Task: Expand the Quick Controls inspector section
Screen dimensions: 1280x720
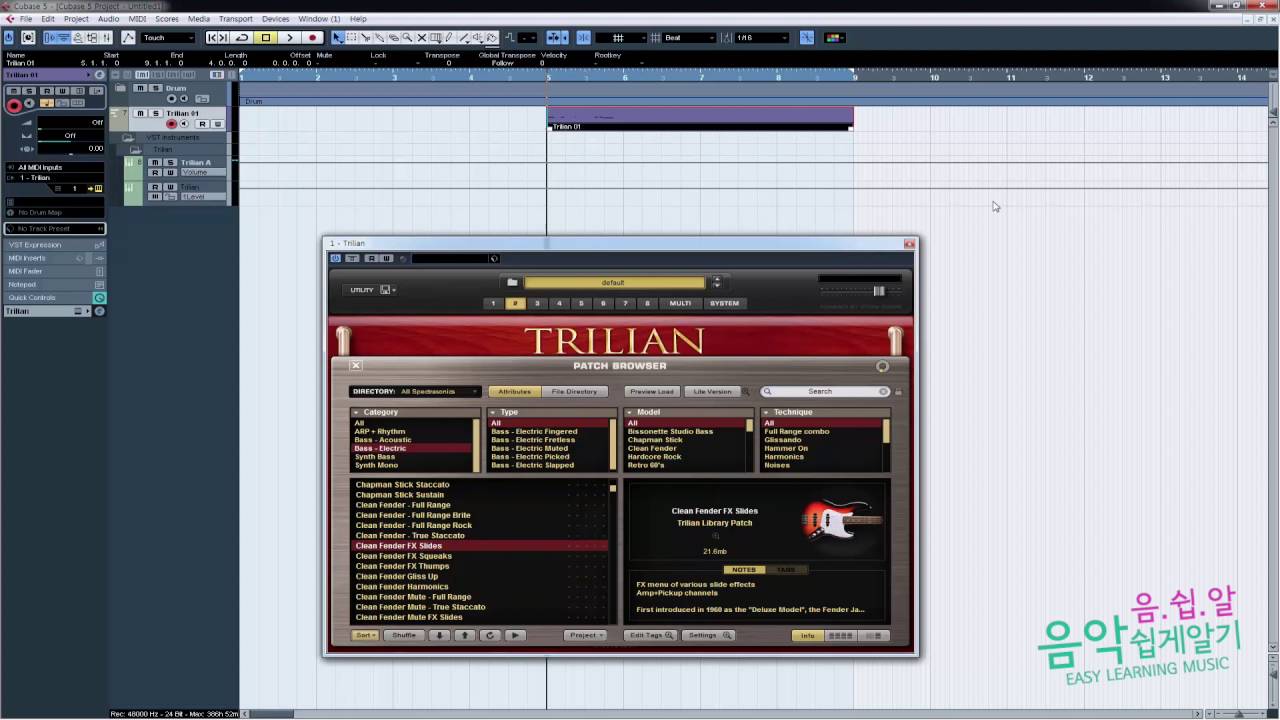Action: [54, 298]
